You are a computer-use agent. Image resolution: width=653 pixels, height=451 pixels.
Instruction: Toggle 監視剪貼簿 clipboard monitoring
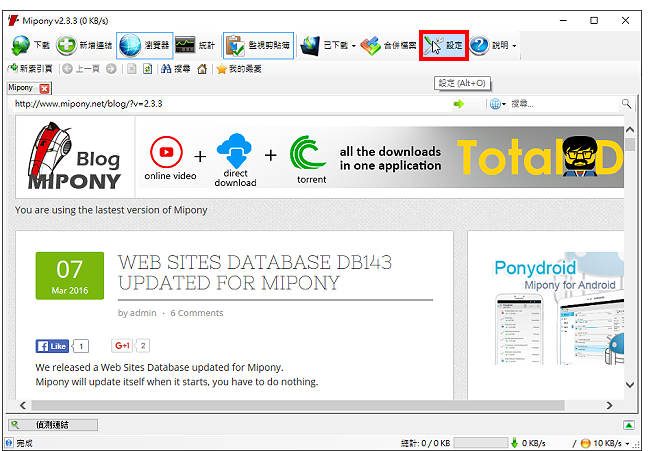(x=258, y=45)
